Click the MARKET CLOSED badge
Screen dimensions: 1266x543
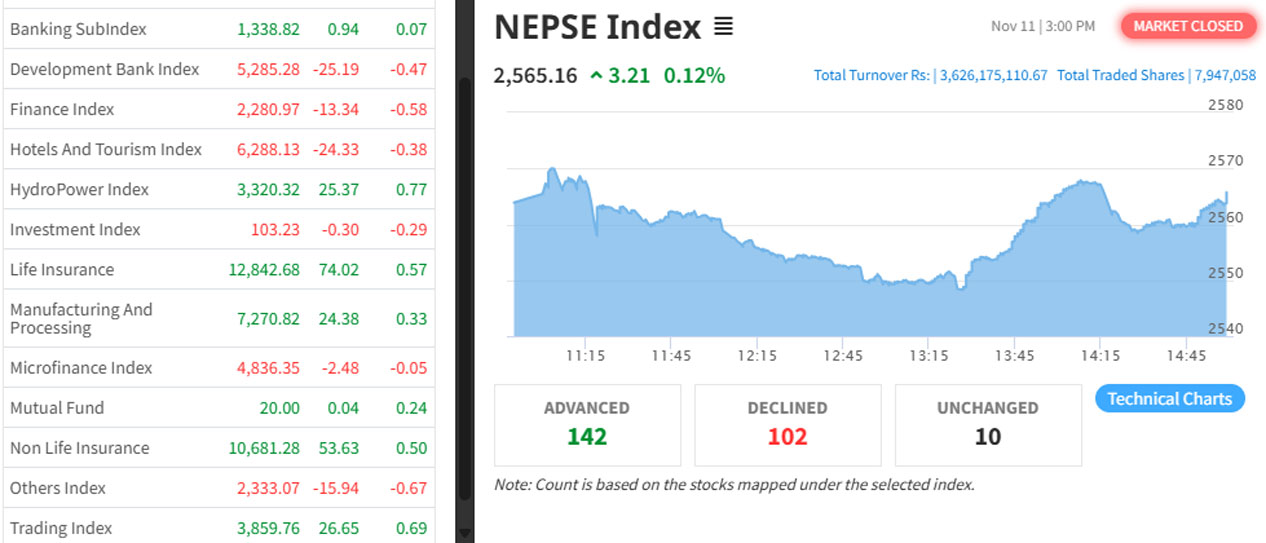(x=1188, y=26)
